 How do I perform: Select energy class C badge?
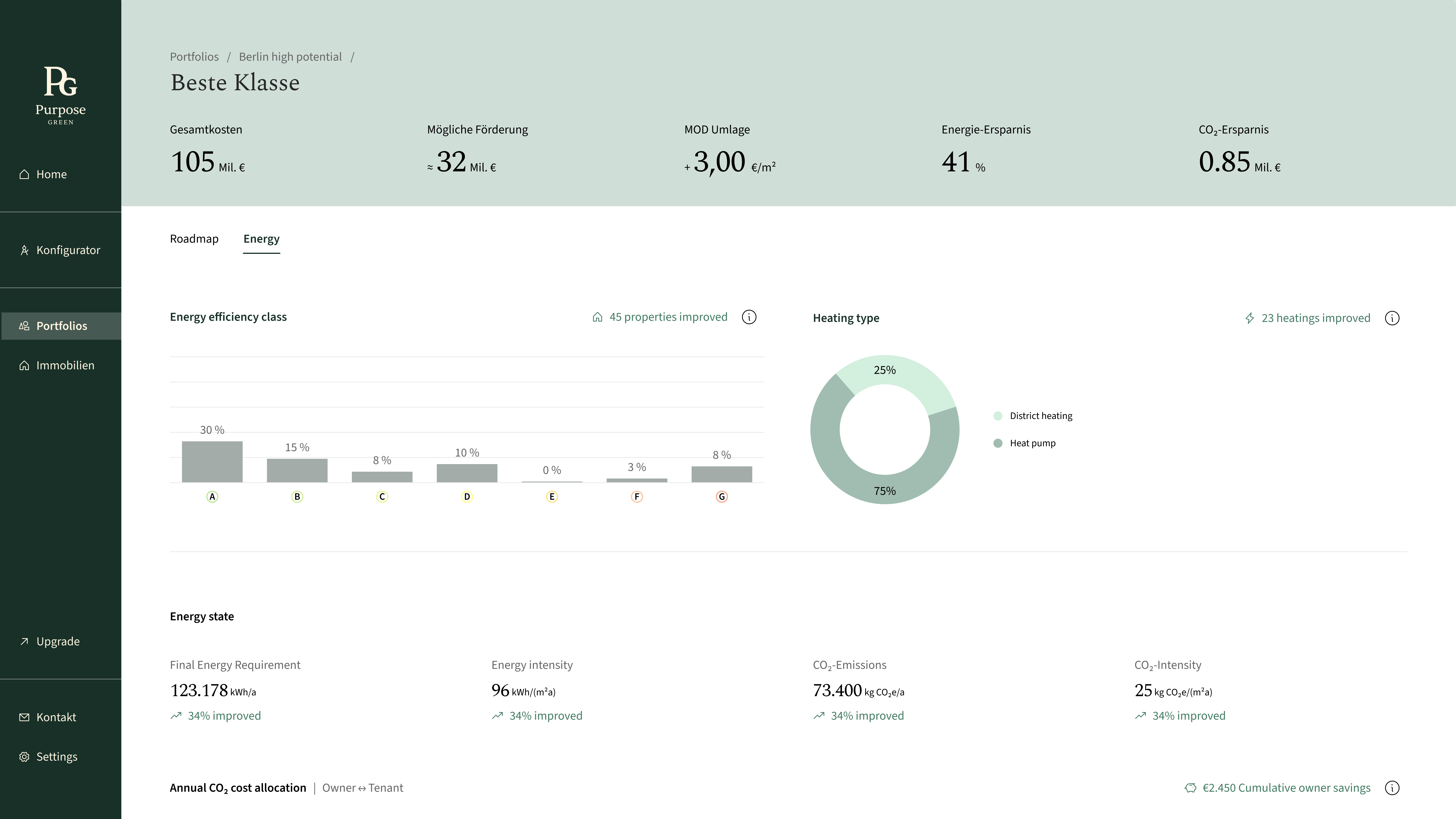(x=382, y=497)
